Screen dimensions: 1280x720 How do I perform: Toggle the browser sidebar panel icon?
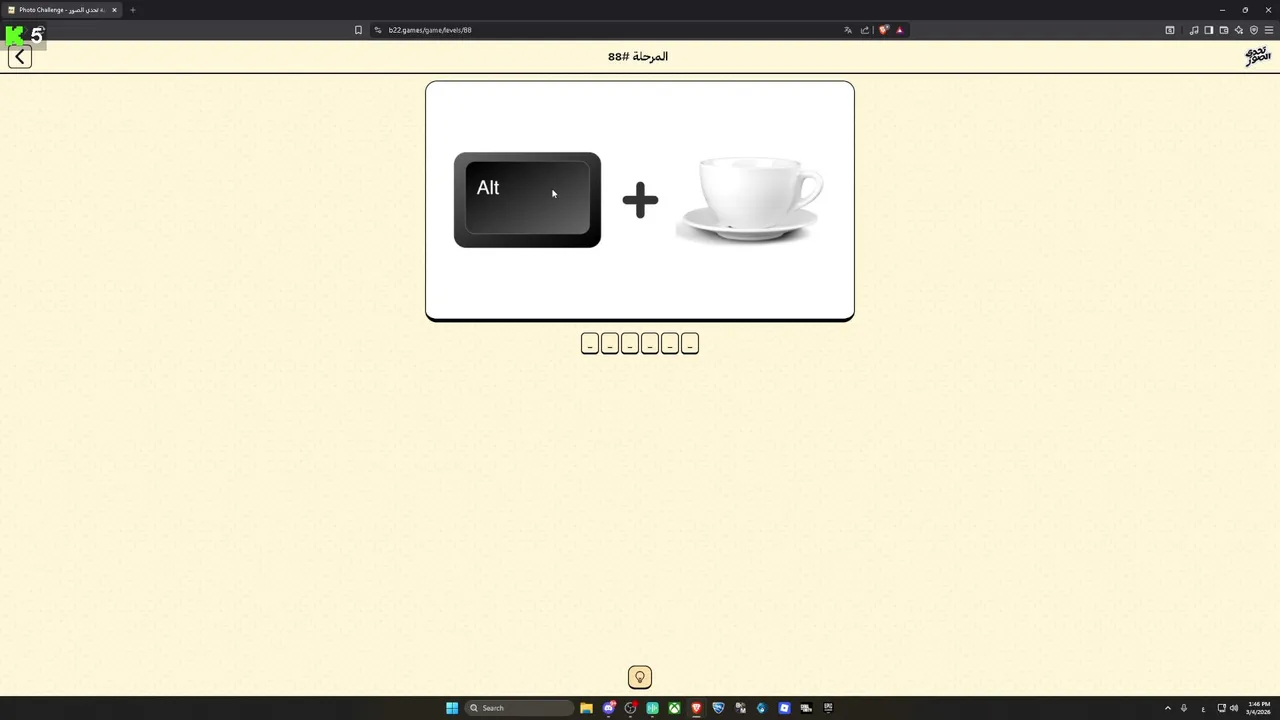(1209, 30)
